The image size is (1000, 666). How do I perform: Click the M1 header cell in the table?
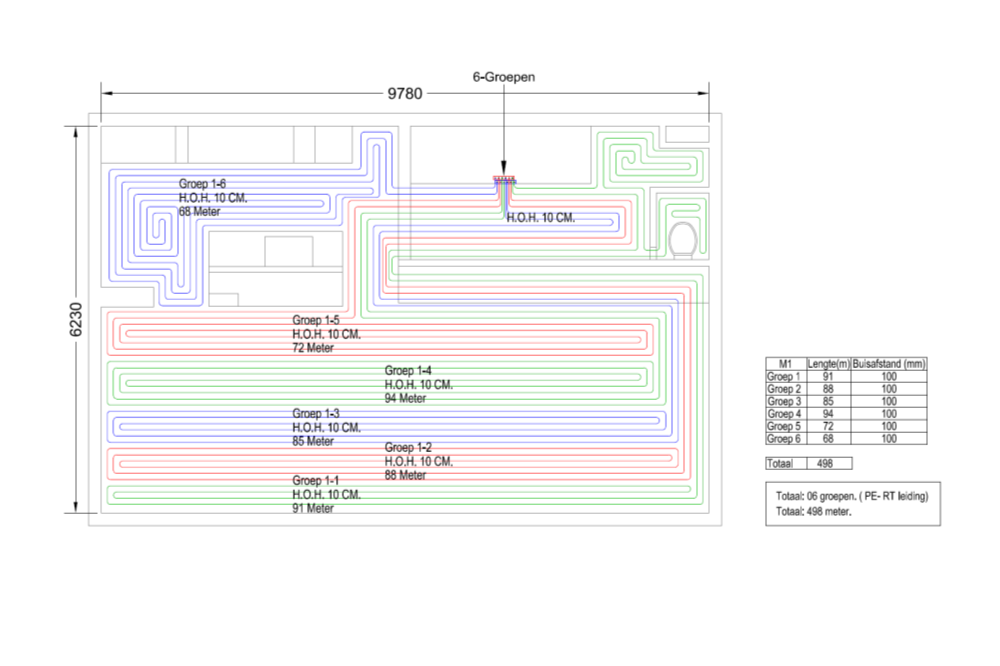[785, 364]
